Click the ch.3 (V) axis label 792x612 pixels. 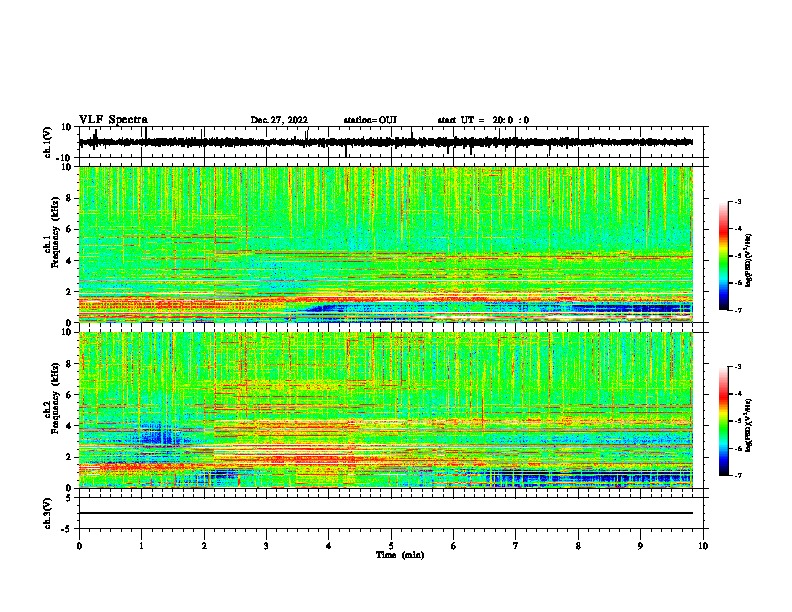[48, 513]
